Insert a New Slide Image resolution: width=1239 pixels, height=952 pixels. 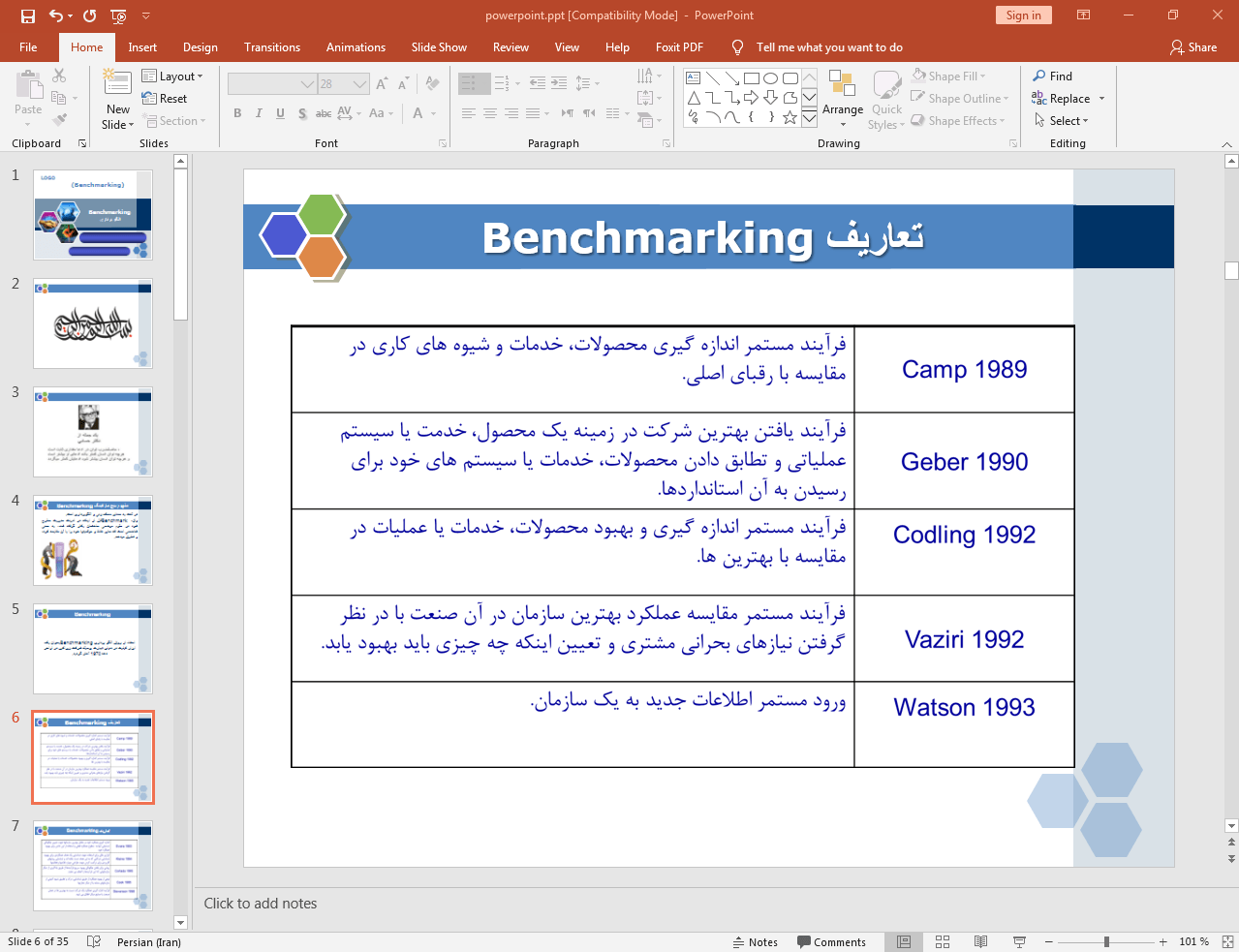(x=118, y=99)
